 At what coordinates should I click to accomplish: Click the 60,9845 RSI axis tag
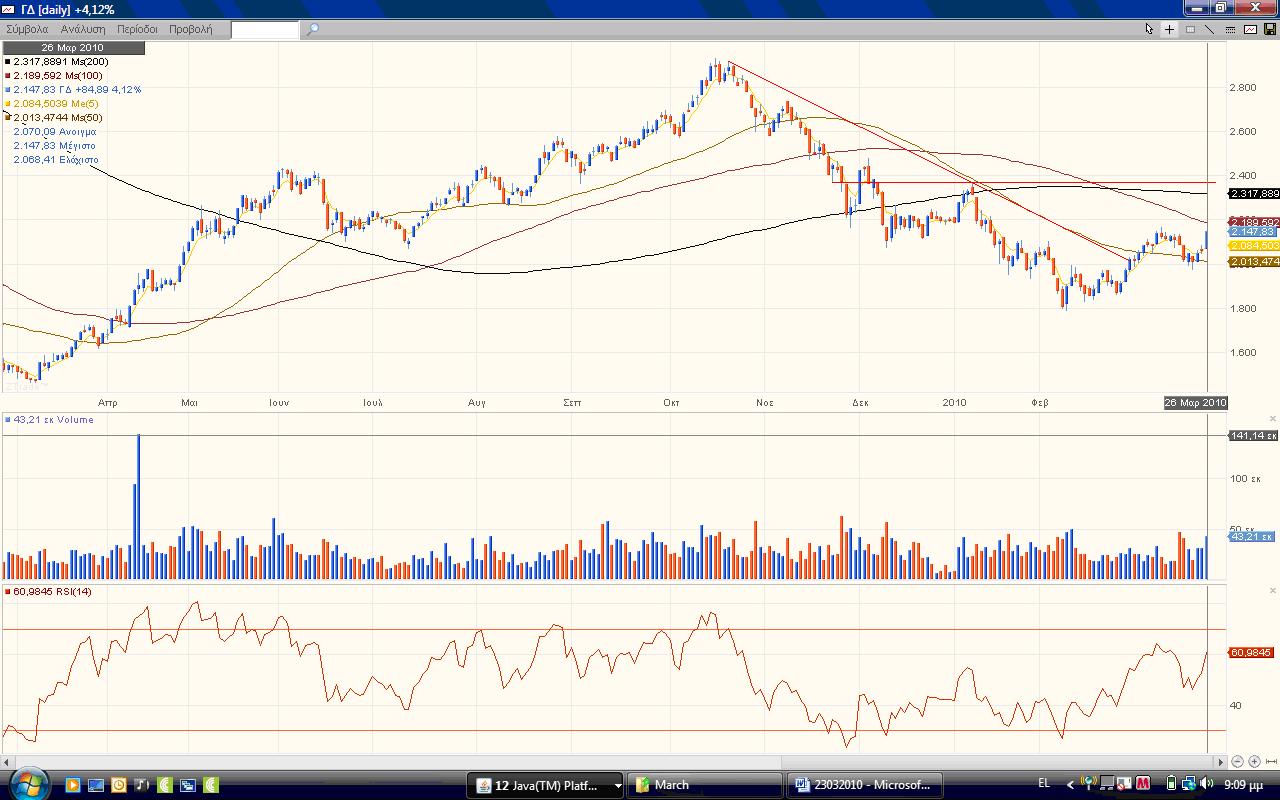pos(1251,653)
